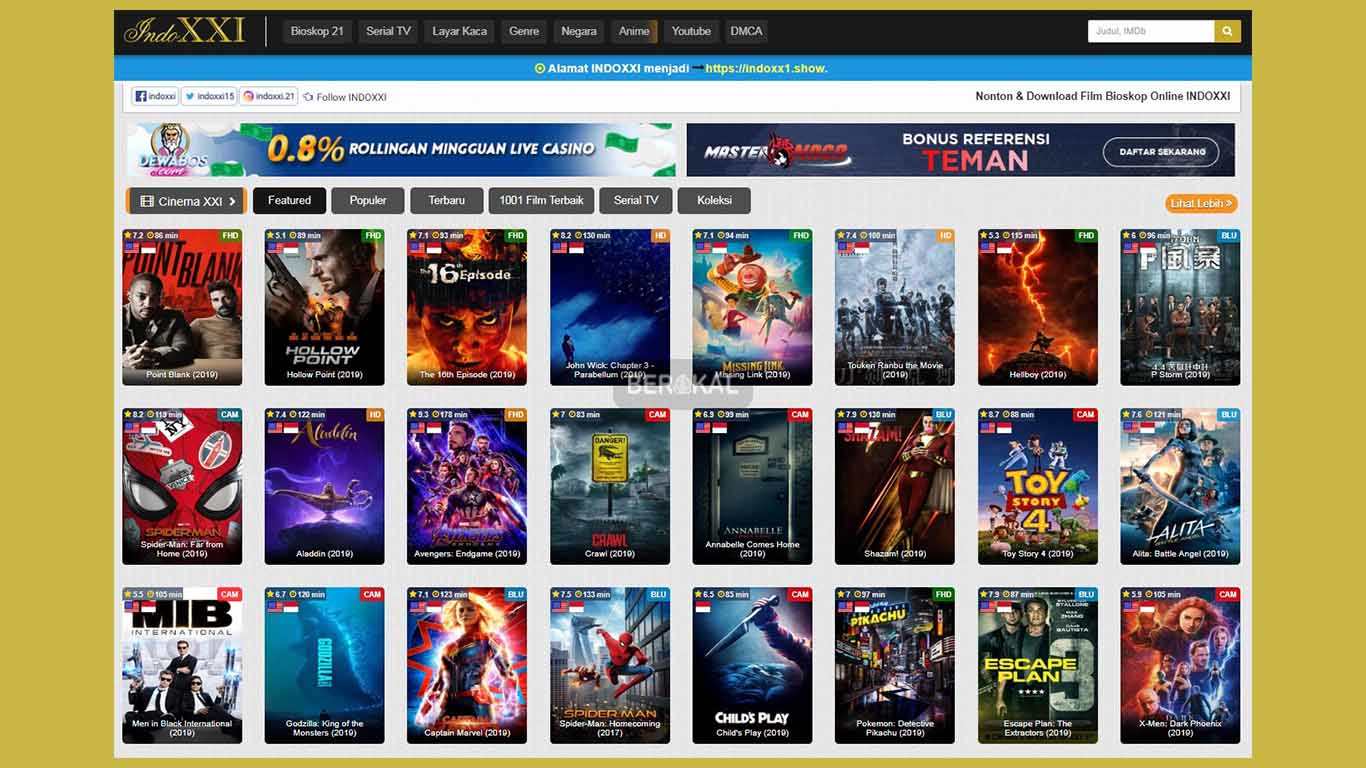Open Alita: Battle Angel poster
Screen dimensions: 1366x768
[x=1180, y=486]
